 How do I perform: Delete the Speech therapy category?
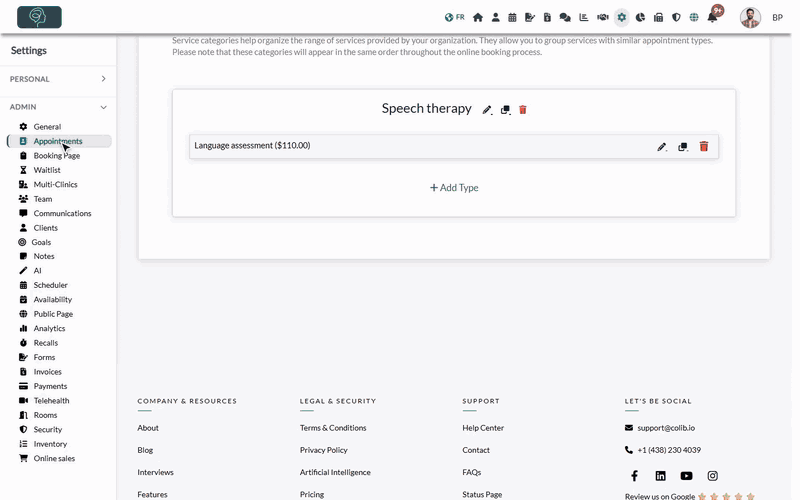[522, 110]
